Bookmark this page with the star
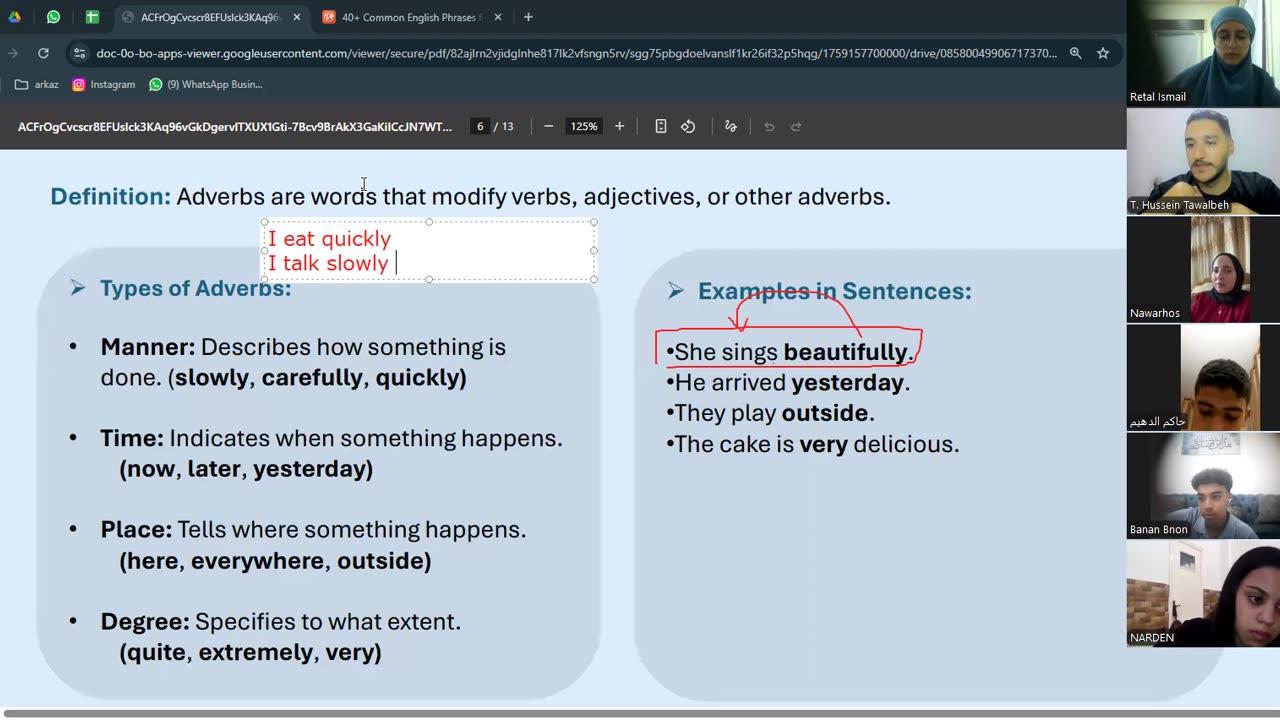Image resolution: width=1280 pixels, height=720 pixels. (1103, 53)
